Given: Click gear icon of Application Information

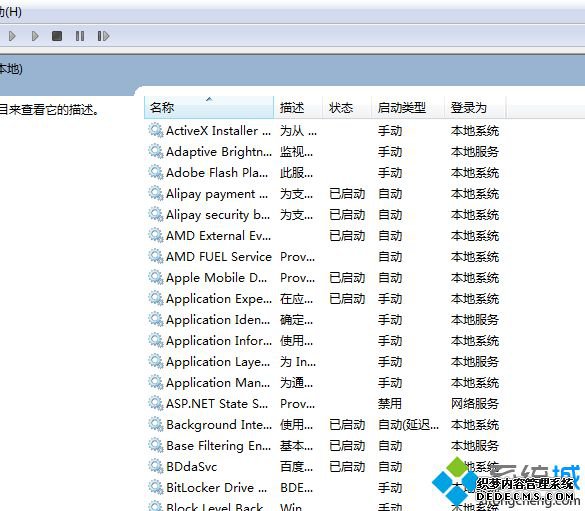Looking at the screenshot, I should 156,340.
